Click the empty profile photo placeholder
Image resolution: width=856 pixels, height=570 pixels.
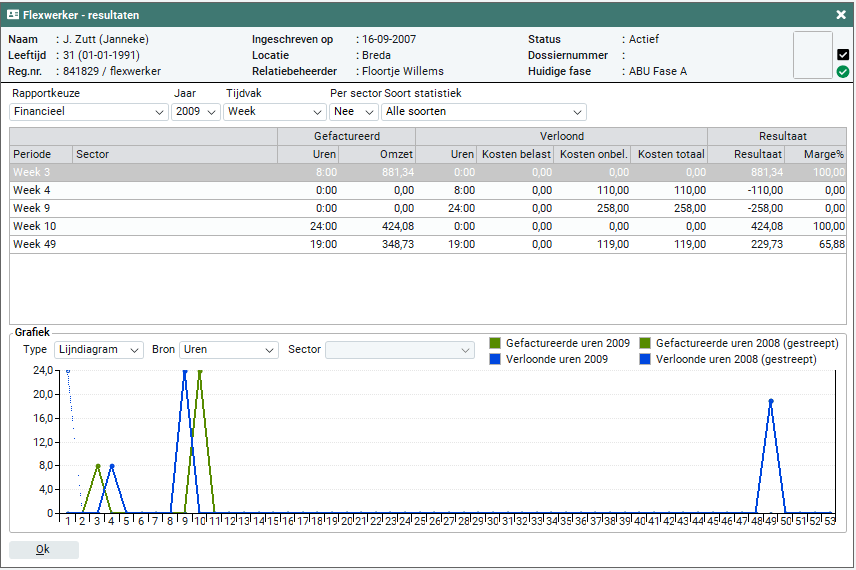pyautogui.click(x=812, y=55)
